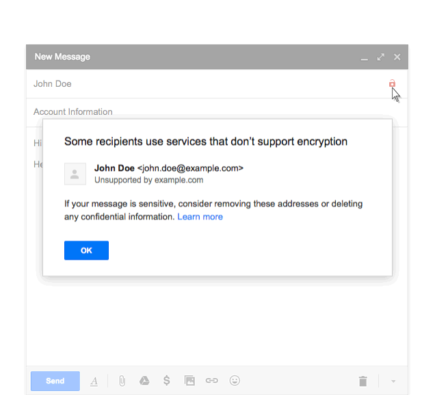Send money via the dollar sign icon
Screen dimensions: 435x395
[167, 380]
